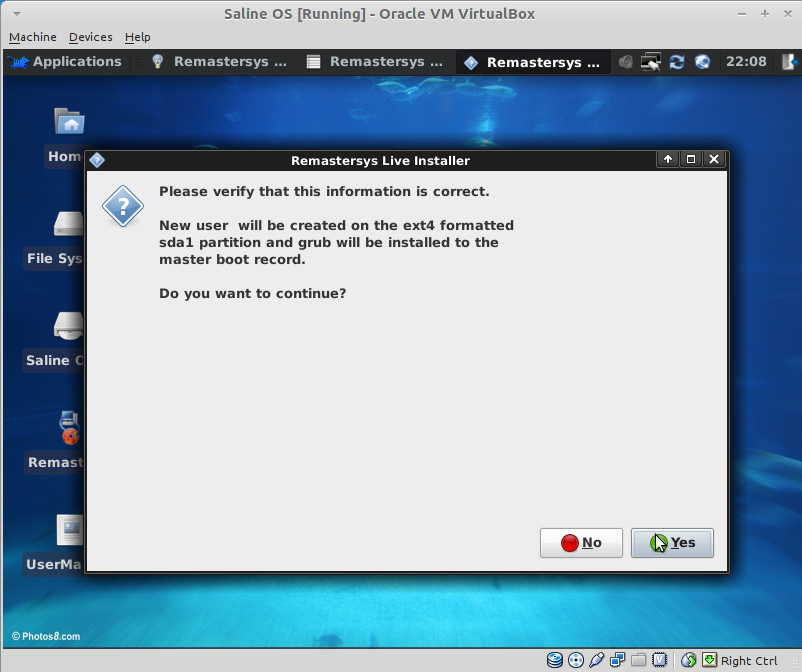Open the Applications menu in the panel
The image size is (802, 672).
pyautogui.click(x=65, y=62)
